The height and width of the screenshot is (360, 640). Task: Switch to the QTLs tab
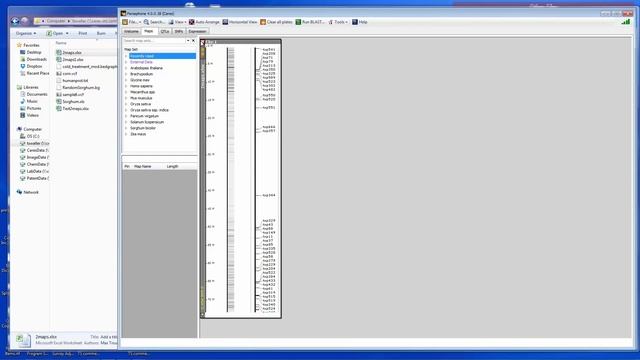[165, 31]
